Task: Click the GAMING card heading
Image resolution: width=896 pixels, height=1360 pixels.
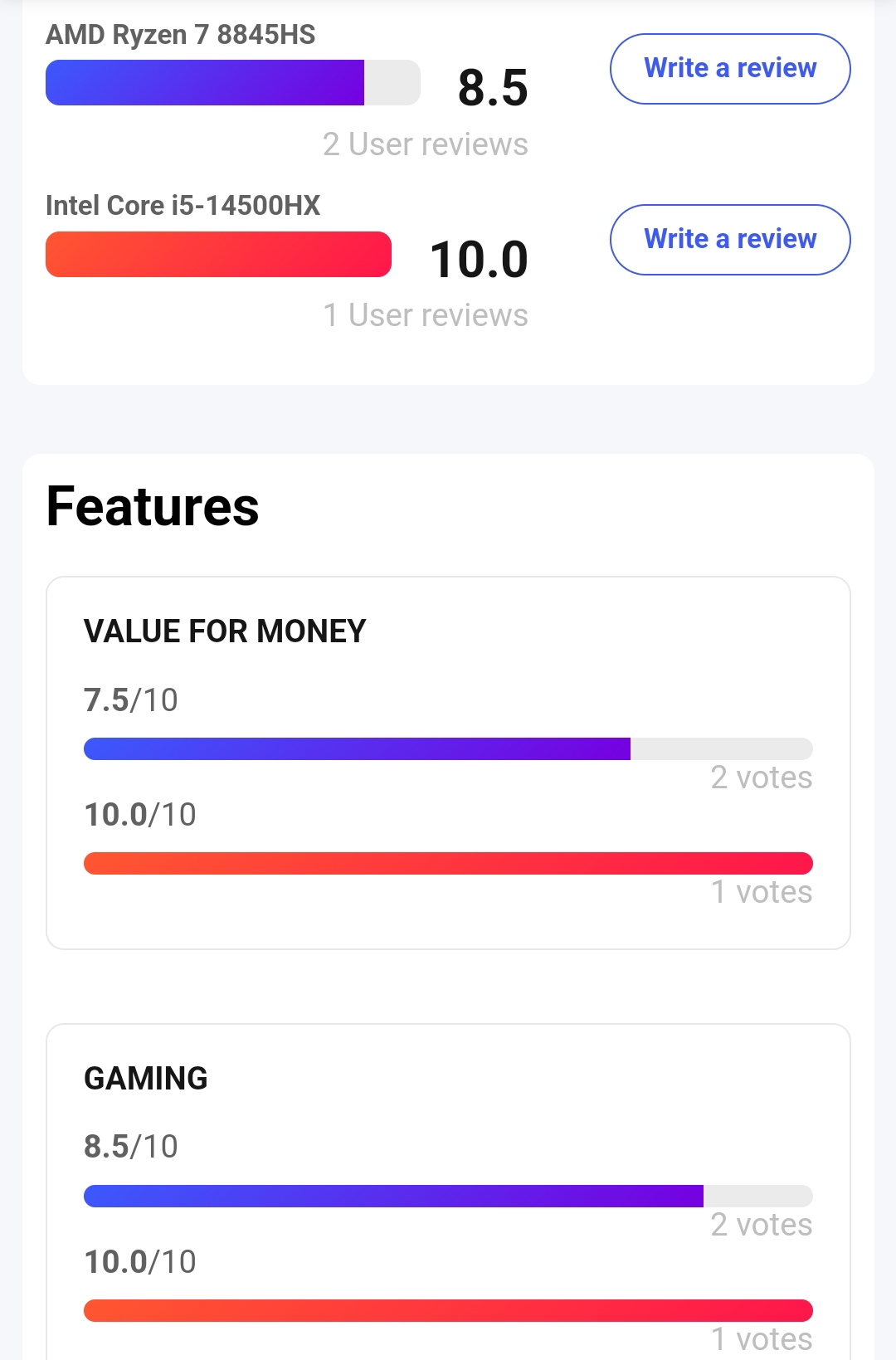Action: (146, 1079)
